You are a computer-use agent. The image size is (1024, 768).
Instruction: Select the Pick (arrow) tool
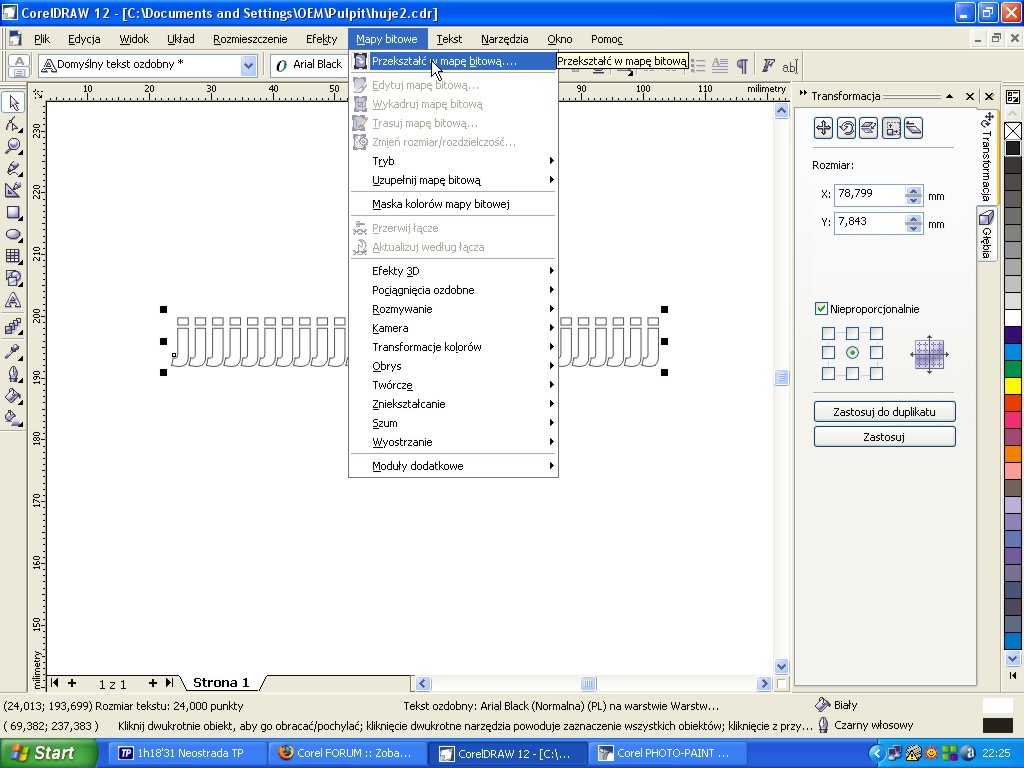click(13, 103)
